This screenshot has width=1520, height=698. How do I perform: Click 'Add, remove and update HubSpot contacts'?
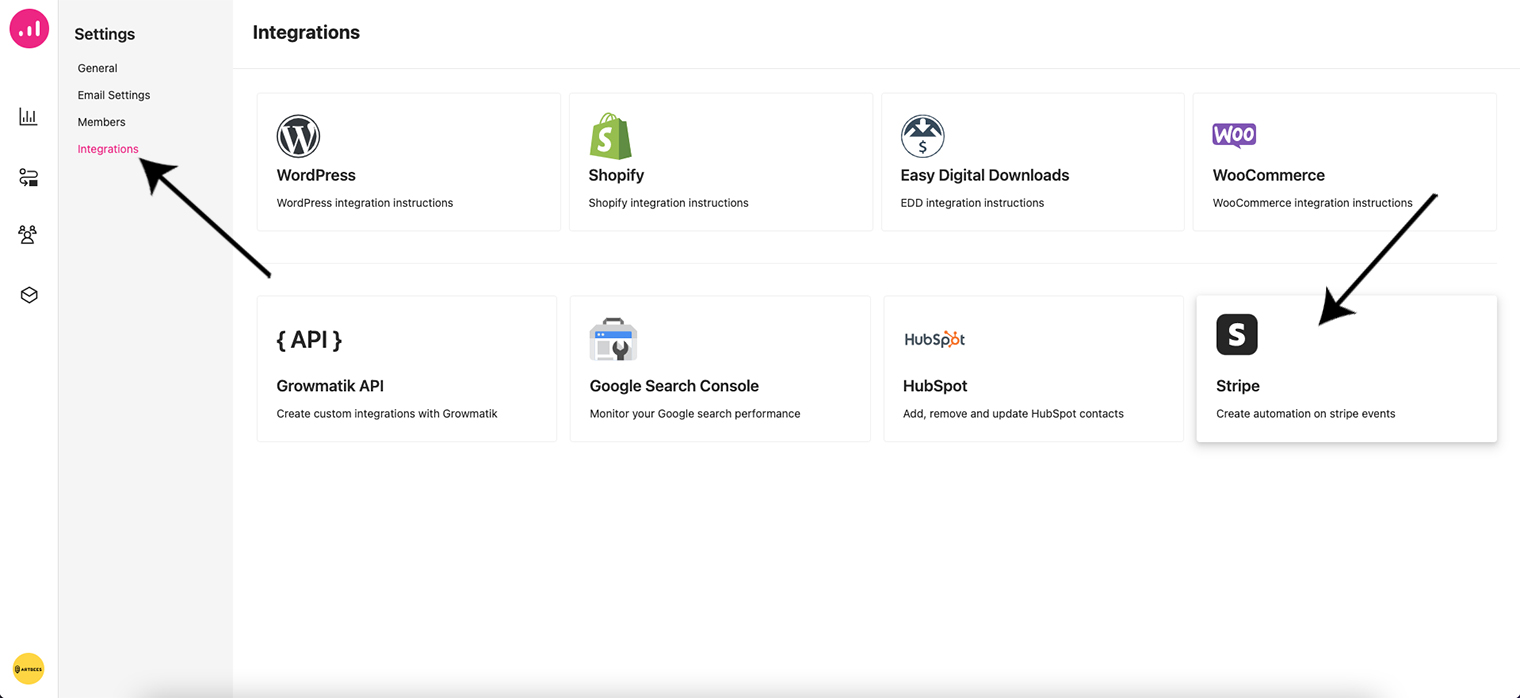click(1013, 414)
